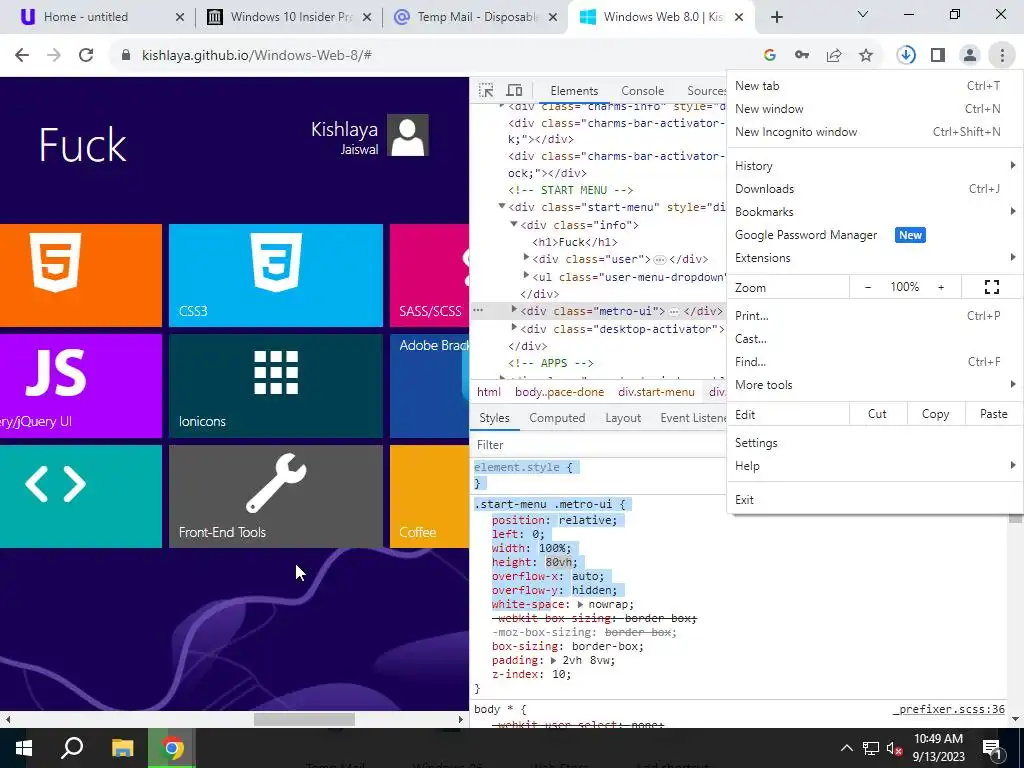
Task: Click the address bar URL
Action: click(x=257, y=56)
